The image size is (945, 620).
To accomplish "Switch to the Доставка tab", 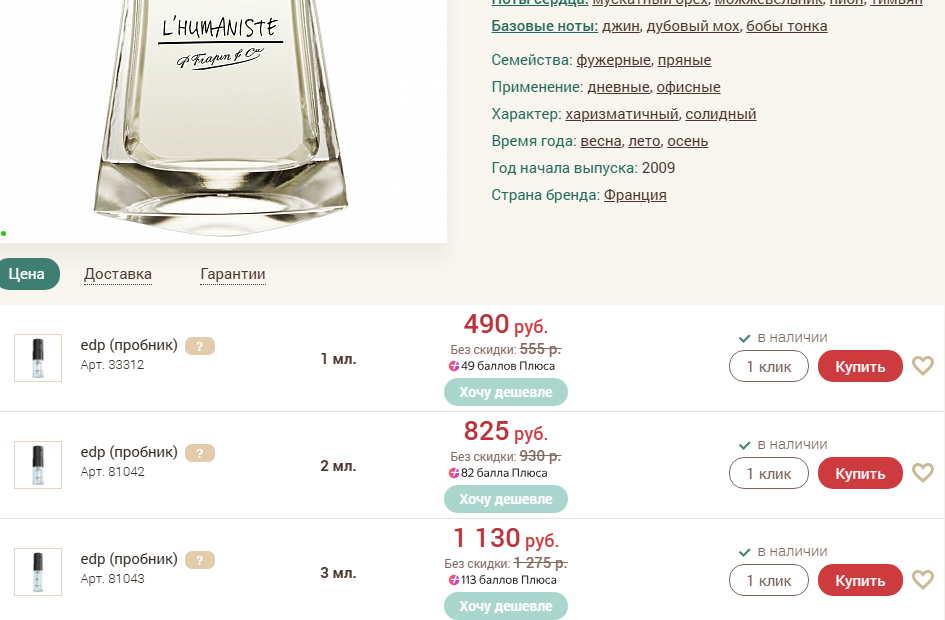I will coord(118,274).
